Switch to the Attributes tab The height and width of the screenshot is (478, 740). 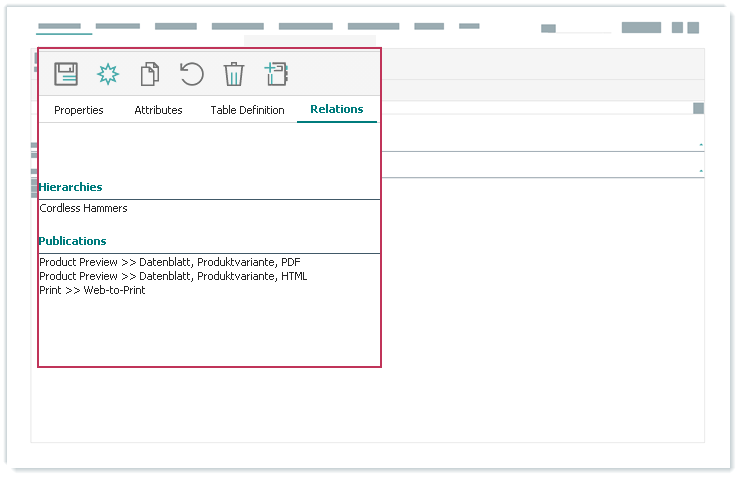click(x=158, y=110)
